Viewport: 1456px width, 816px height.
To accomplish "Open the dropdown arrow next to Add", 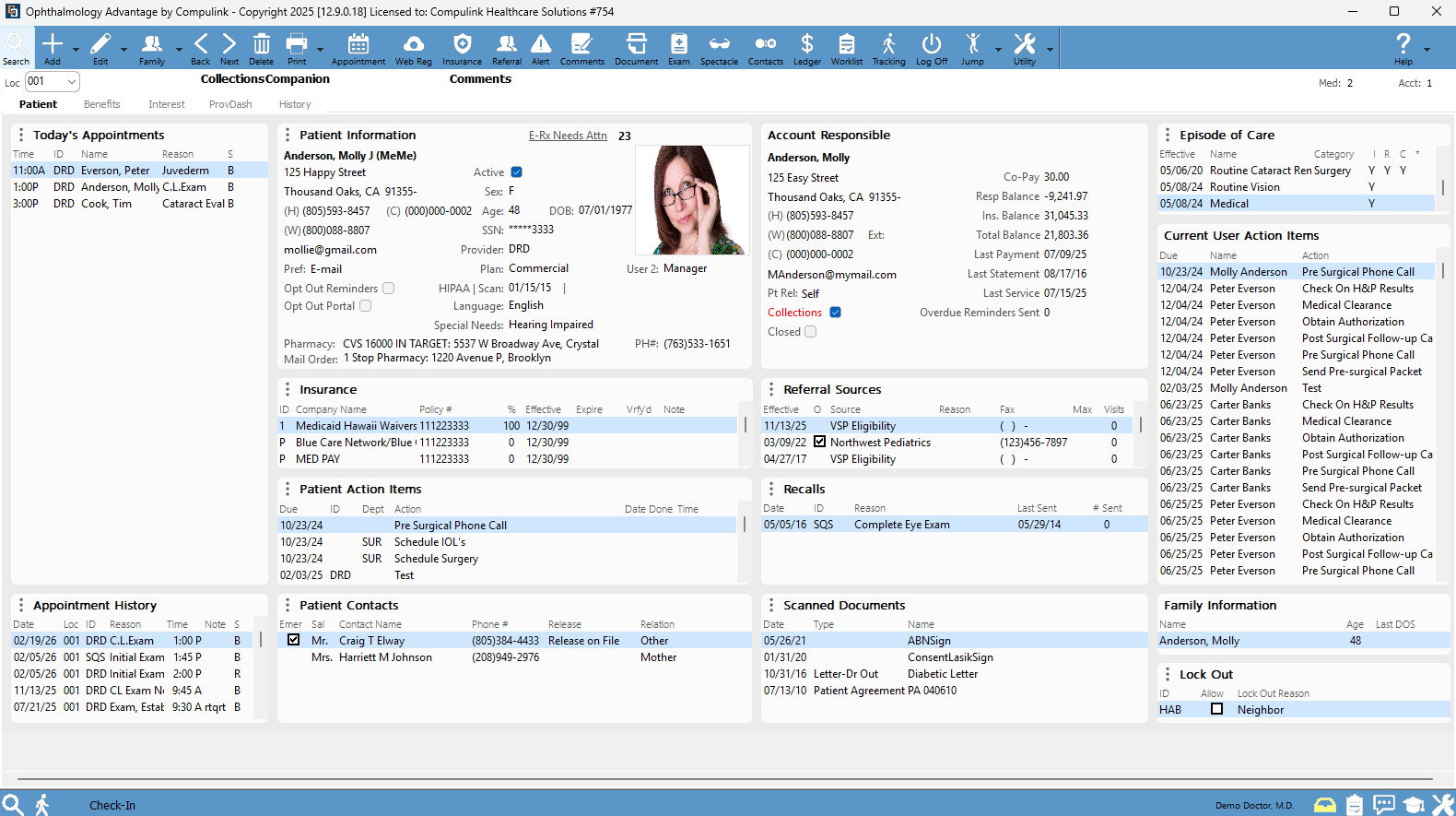I will pos(76,50).
